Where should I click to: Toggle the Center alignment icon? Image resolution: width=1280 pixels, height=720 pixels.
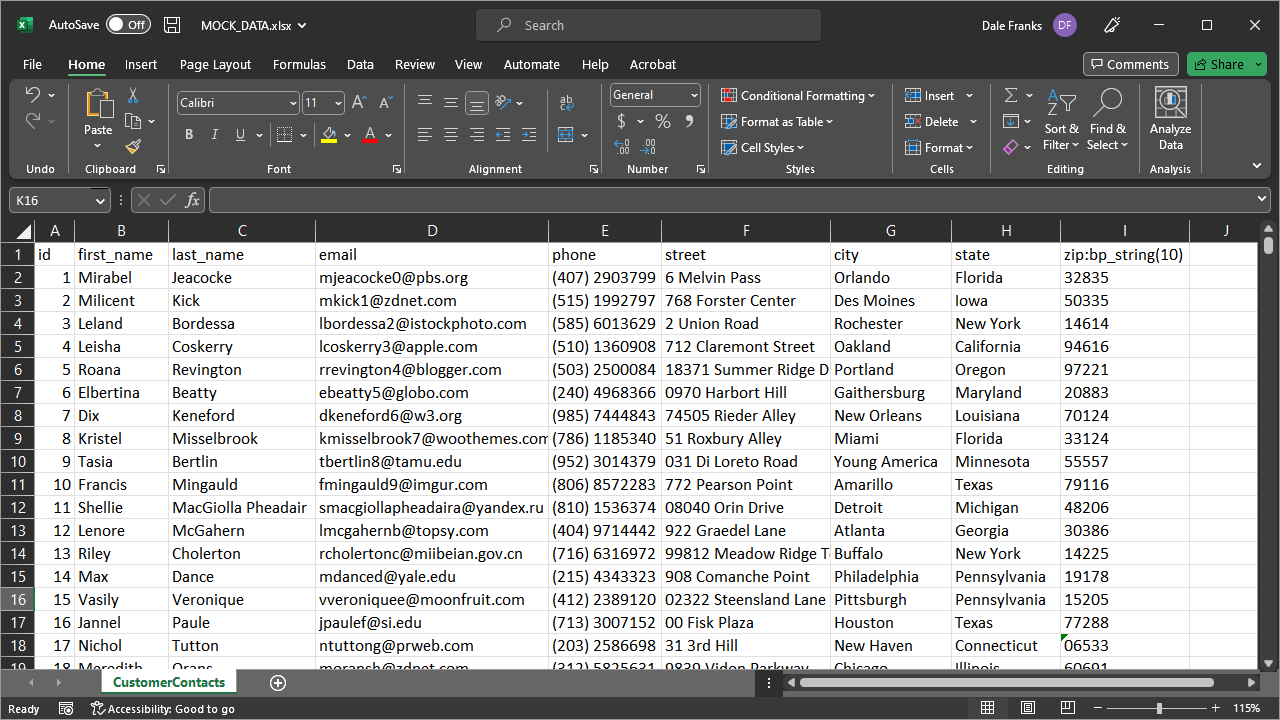point(451,135)
